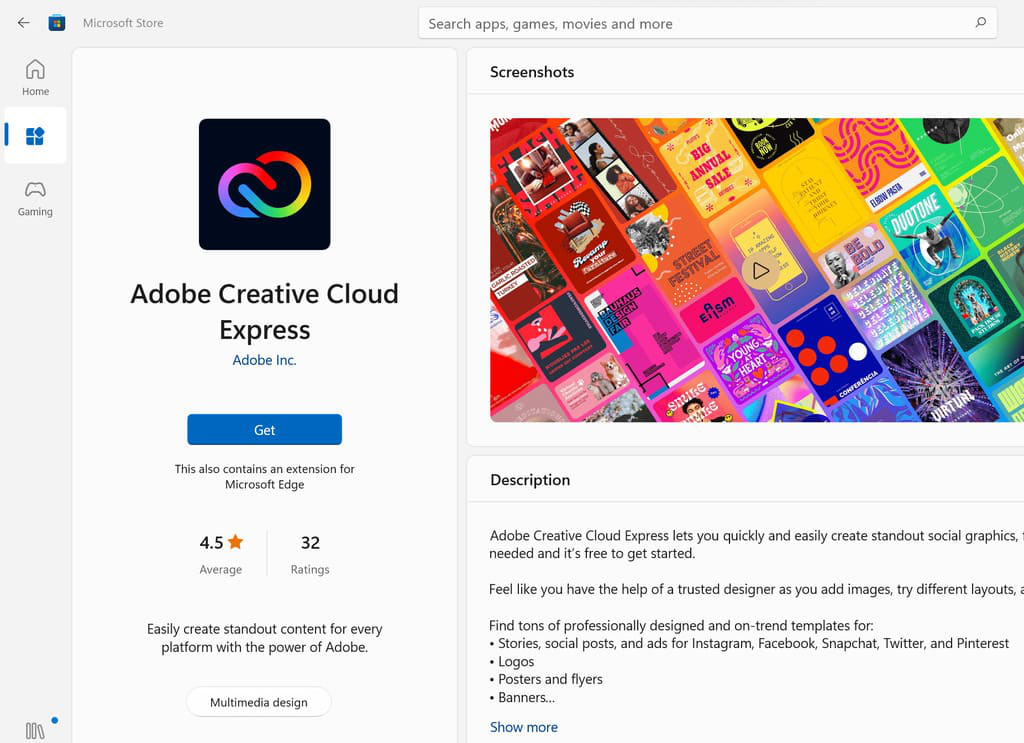Image resolution: width=1024 pixels, height=743 pixels.
Task: Open the Library icon in sidebar
Action: [35, 730]
